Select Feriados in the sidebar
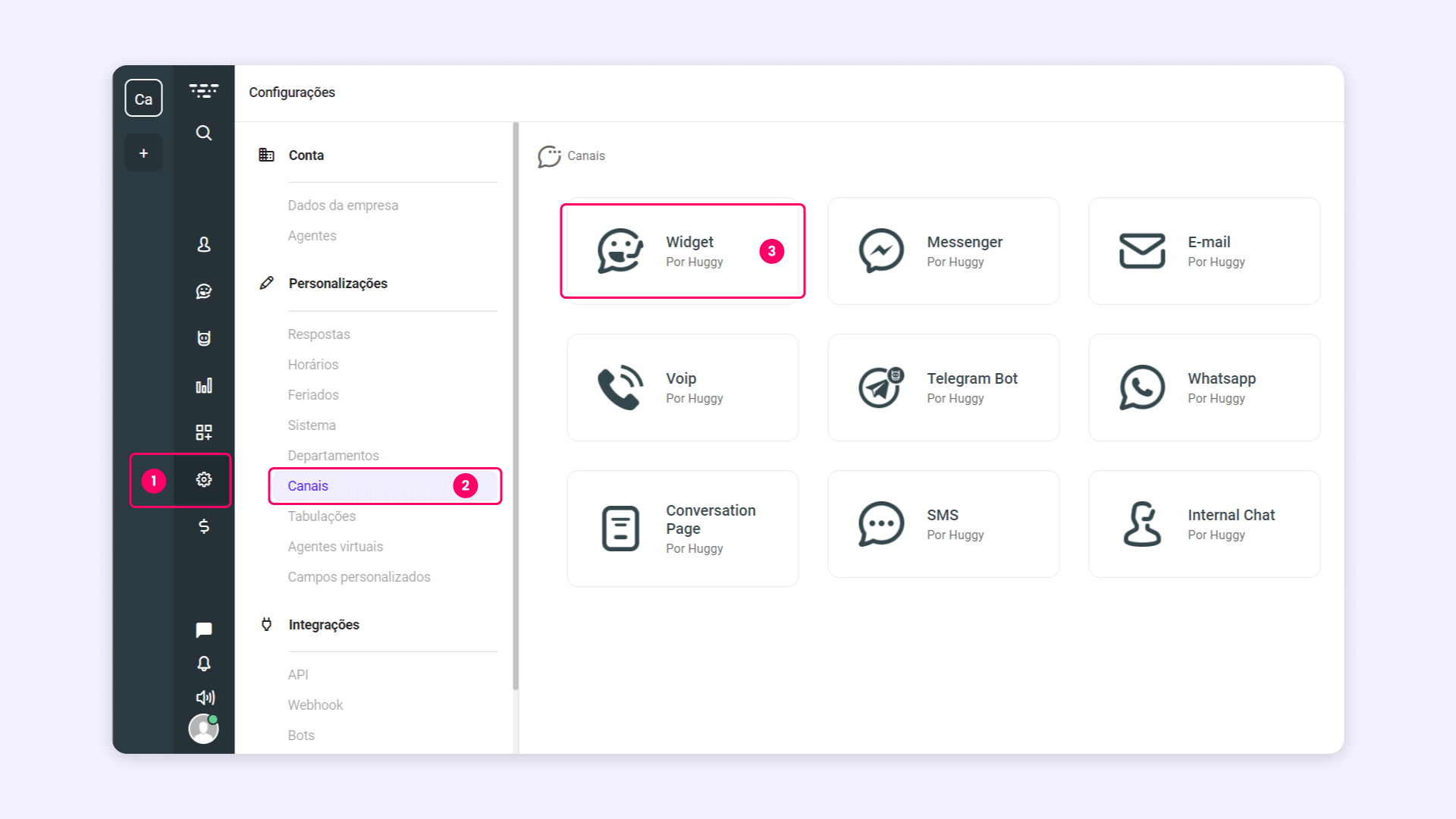The height and width of the screenshot is (819, 1456). (312, 395)
